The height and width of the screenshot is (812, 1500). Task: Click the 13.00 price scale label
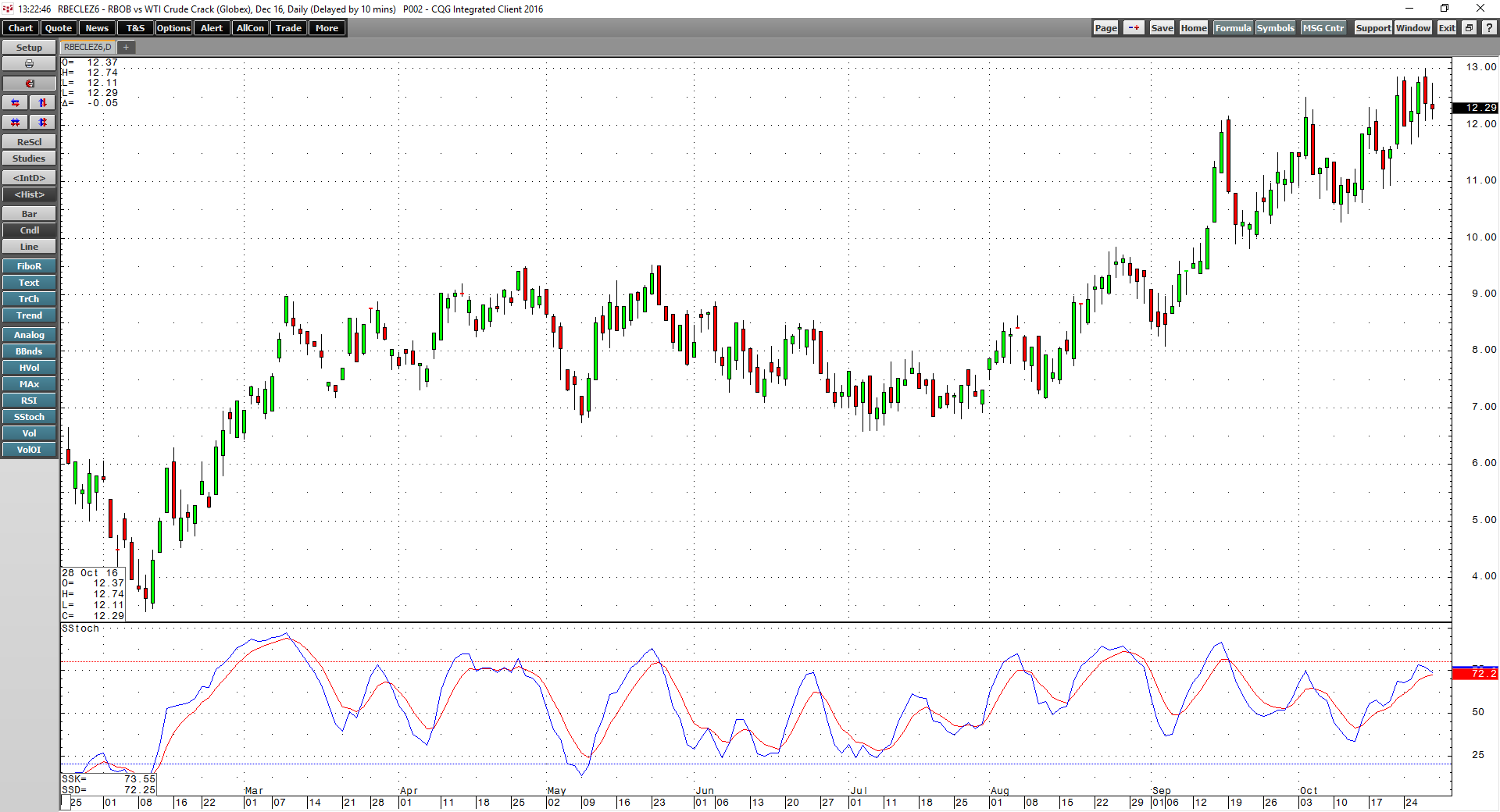pos(1481,67)
